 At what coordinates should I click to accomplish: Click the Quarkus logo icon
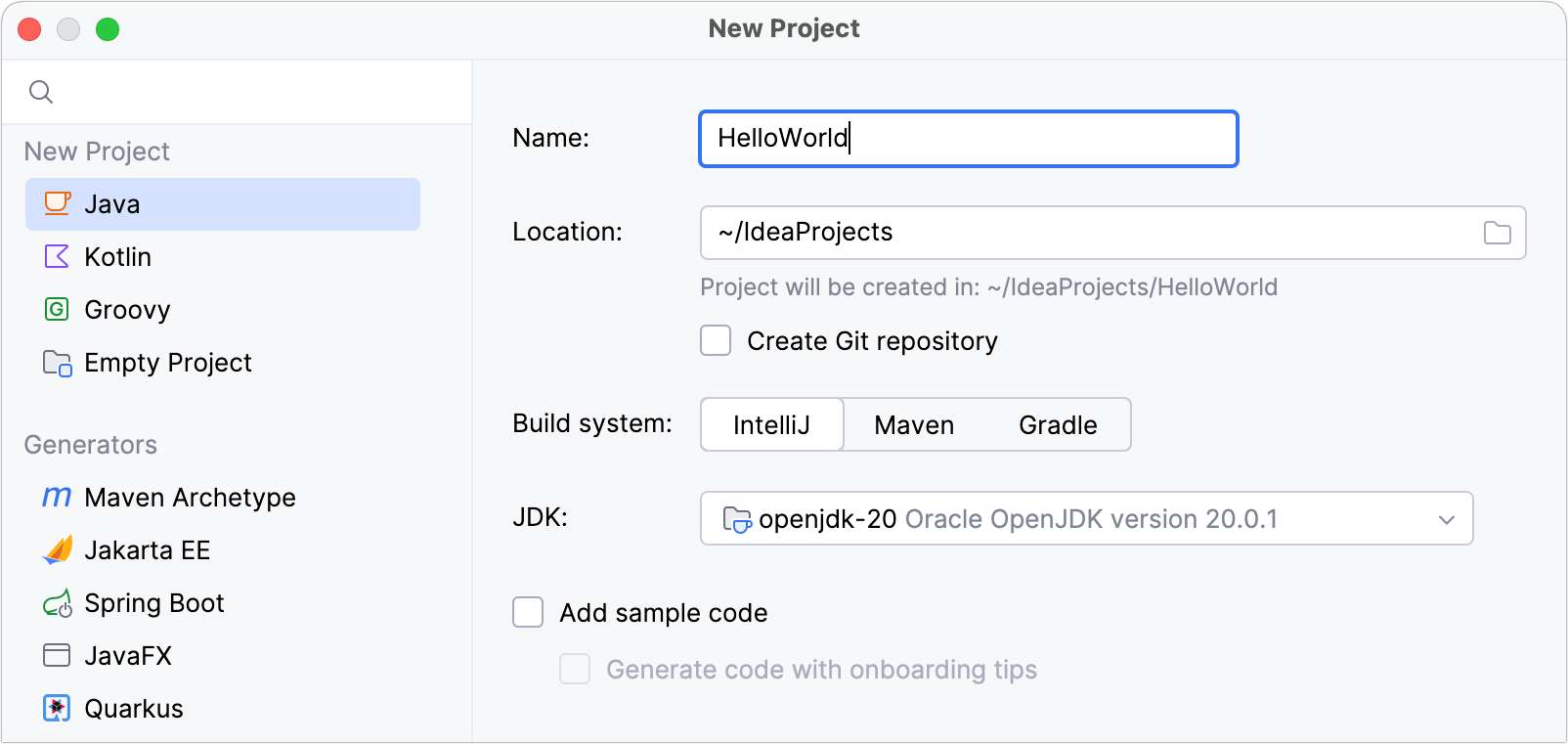57,708
